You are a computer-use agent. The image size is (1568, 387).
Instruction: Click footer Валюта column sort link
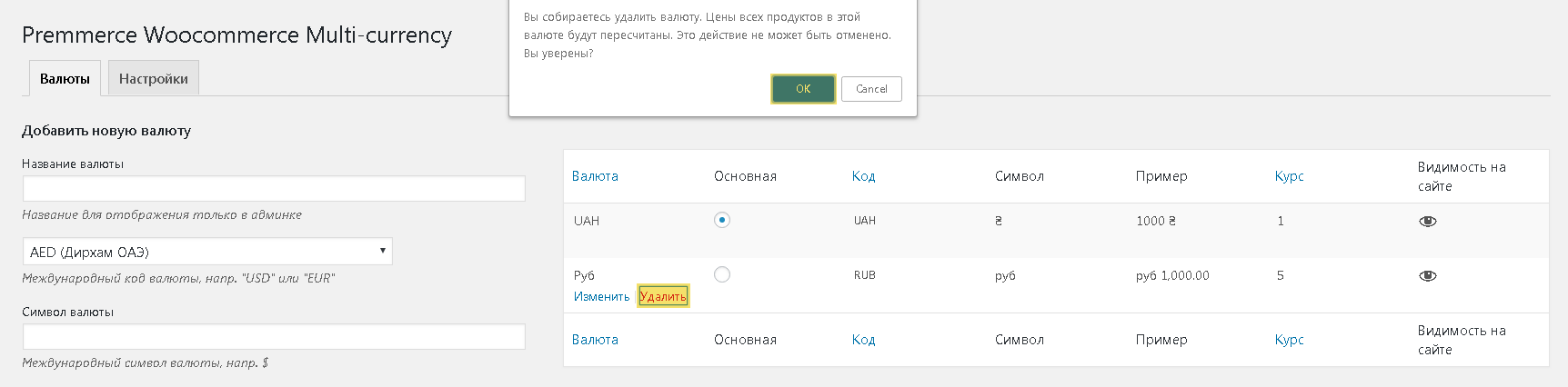point(595,340)
